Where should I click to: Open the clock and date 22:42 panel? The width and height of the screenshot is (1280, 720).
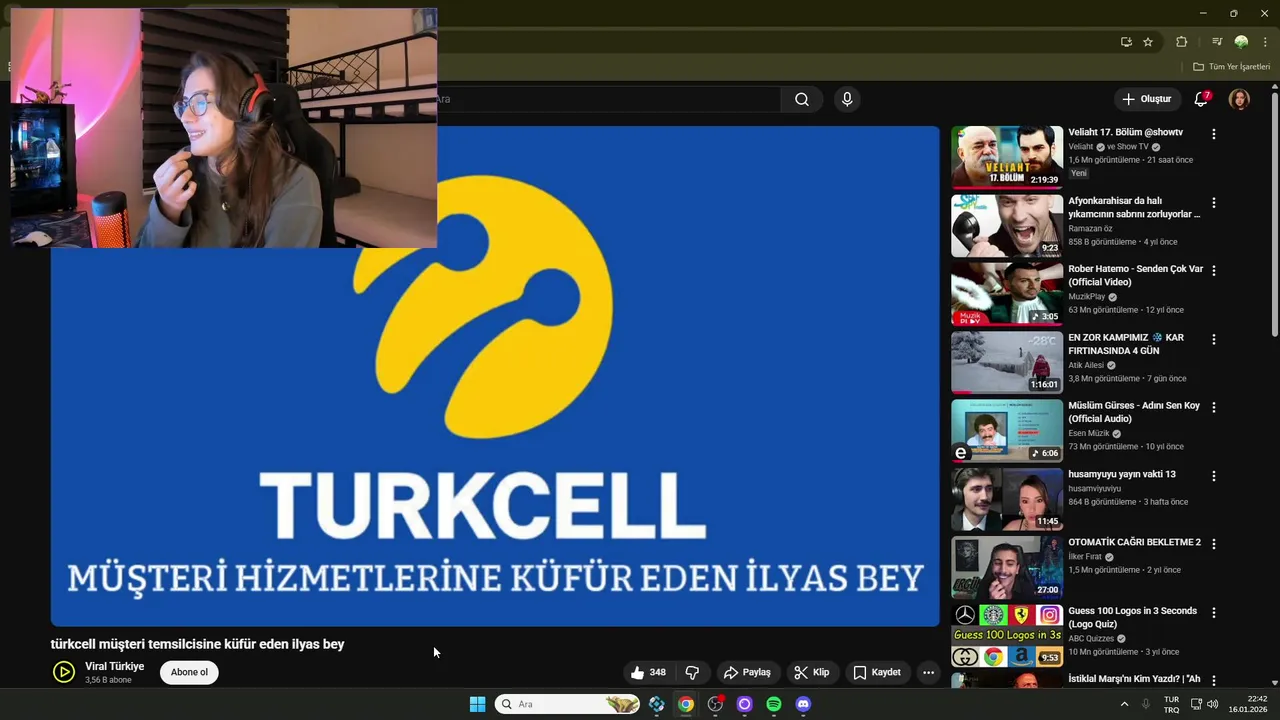pyautogui.click(x=1248, y=704)
